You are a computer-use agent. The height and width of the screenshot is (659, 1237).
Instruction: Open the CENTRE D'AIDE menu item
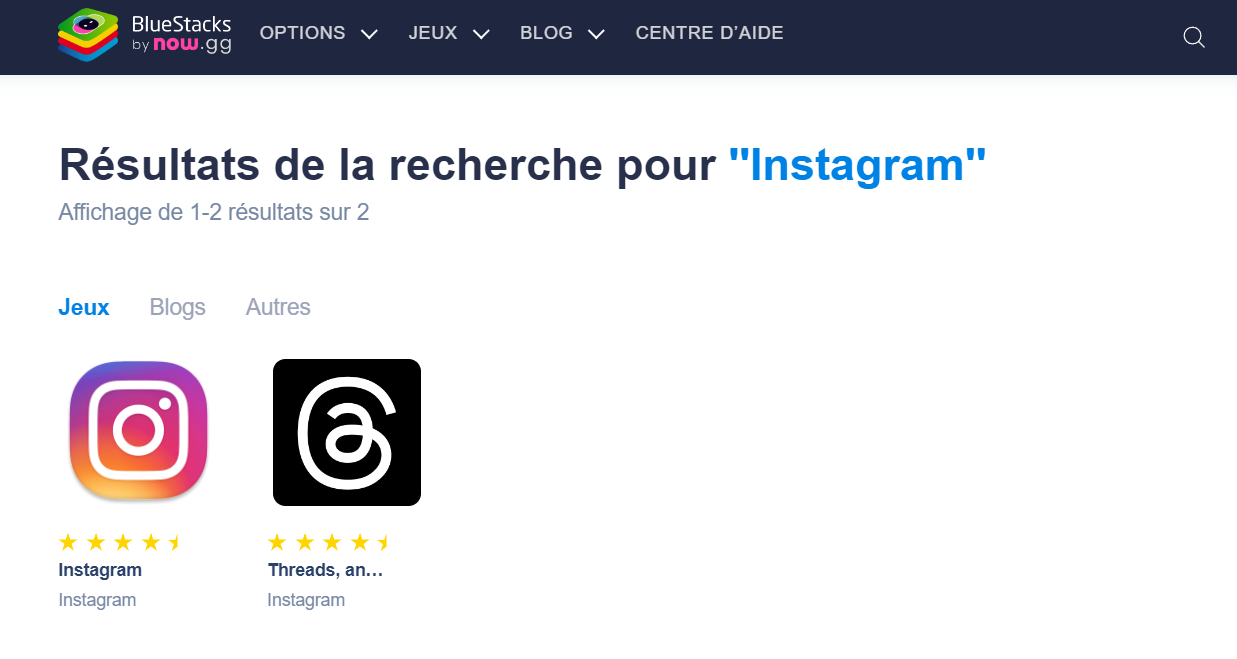click(x=709, y=33)
